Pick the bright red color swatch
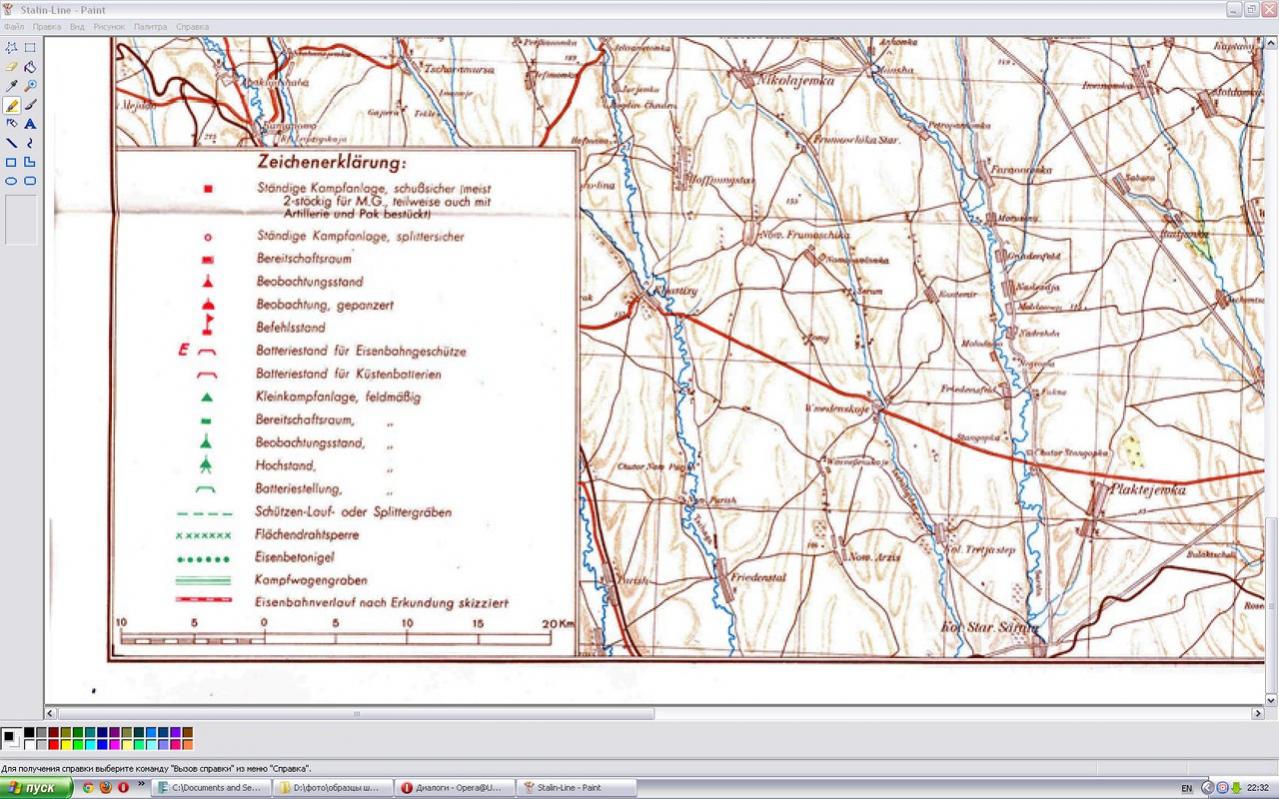Viewport: 1279px width, 799px height. (x=53, y=745)
